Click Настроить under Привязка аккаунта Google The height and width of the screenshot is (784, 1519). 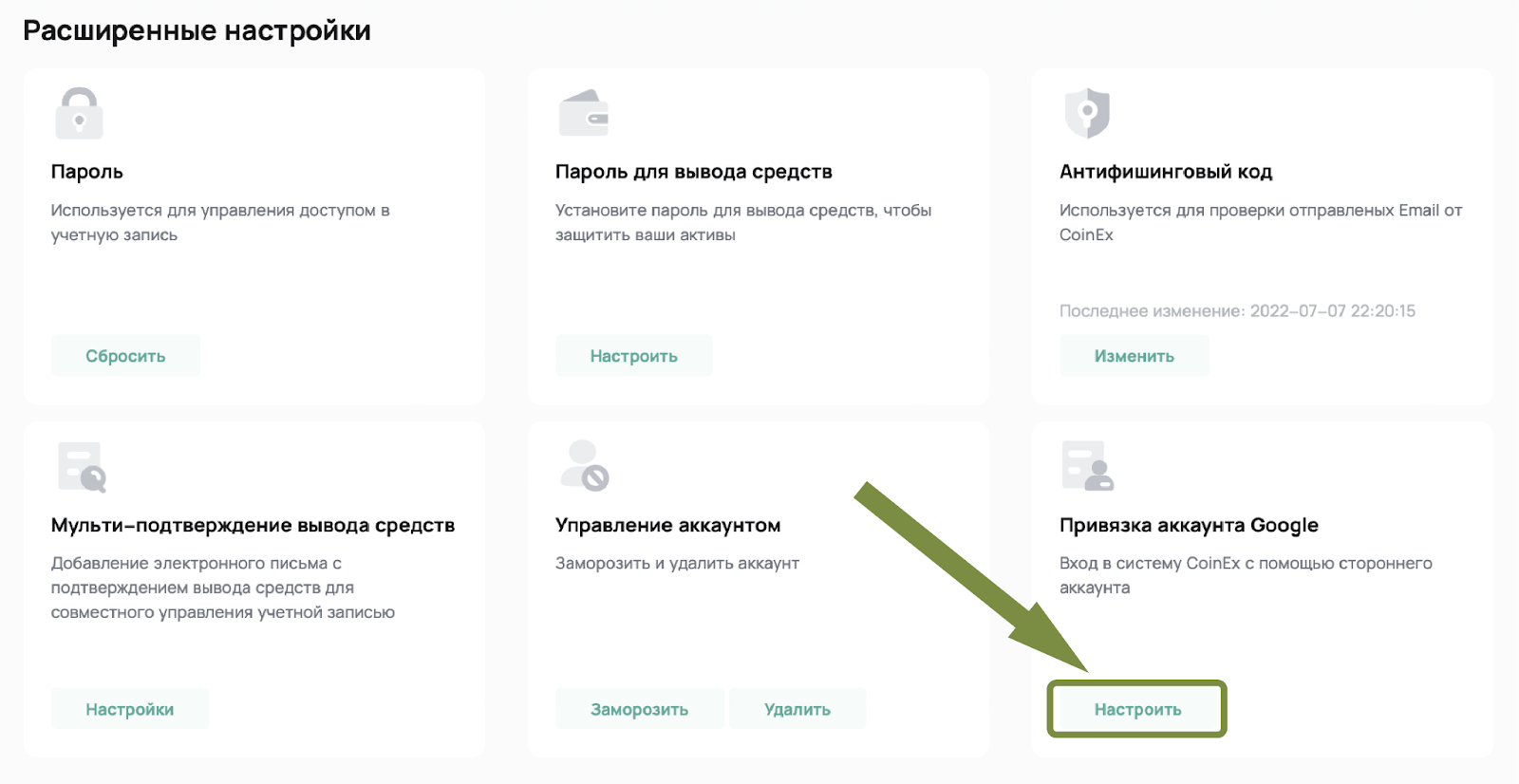[1137, 709]
